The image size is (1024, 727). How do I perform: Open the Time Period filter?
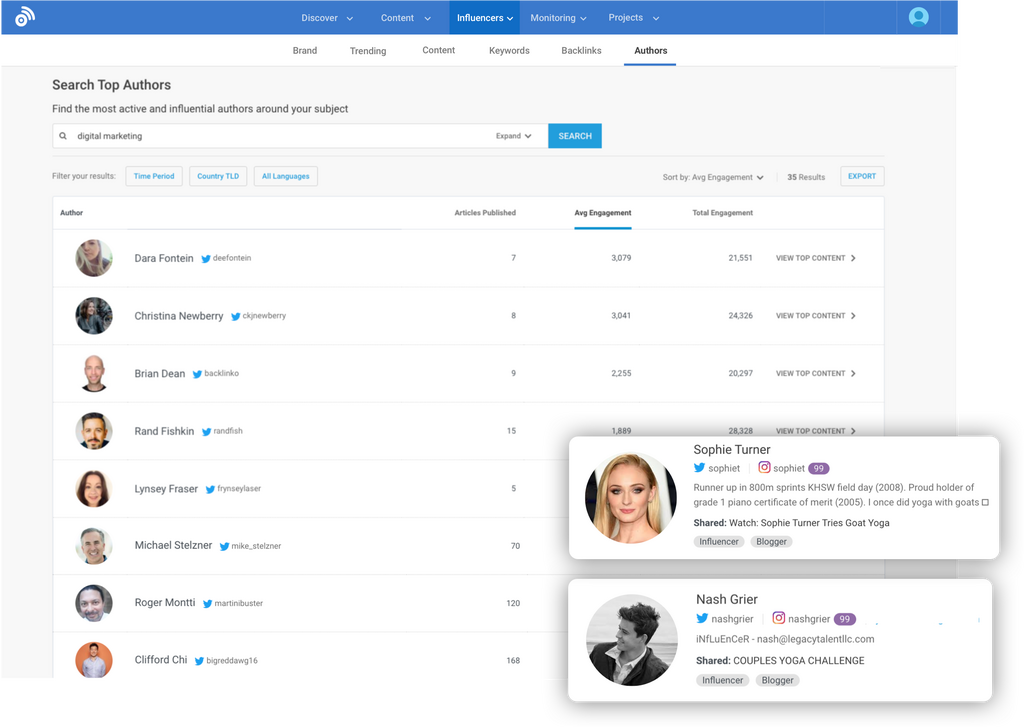click(154, 176)
